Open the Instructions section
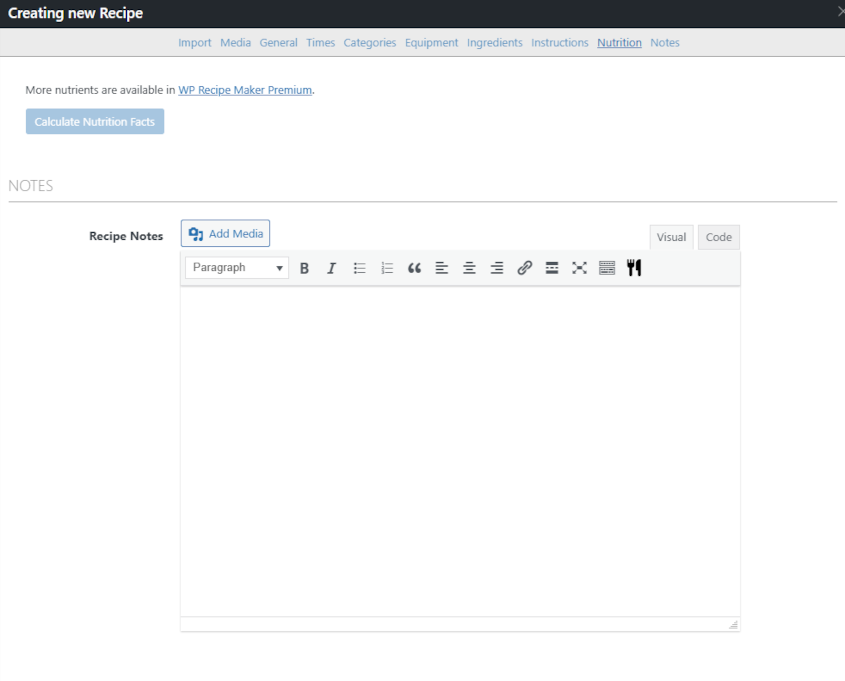Screen dimensions: 845x681 click(559, 42)
